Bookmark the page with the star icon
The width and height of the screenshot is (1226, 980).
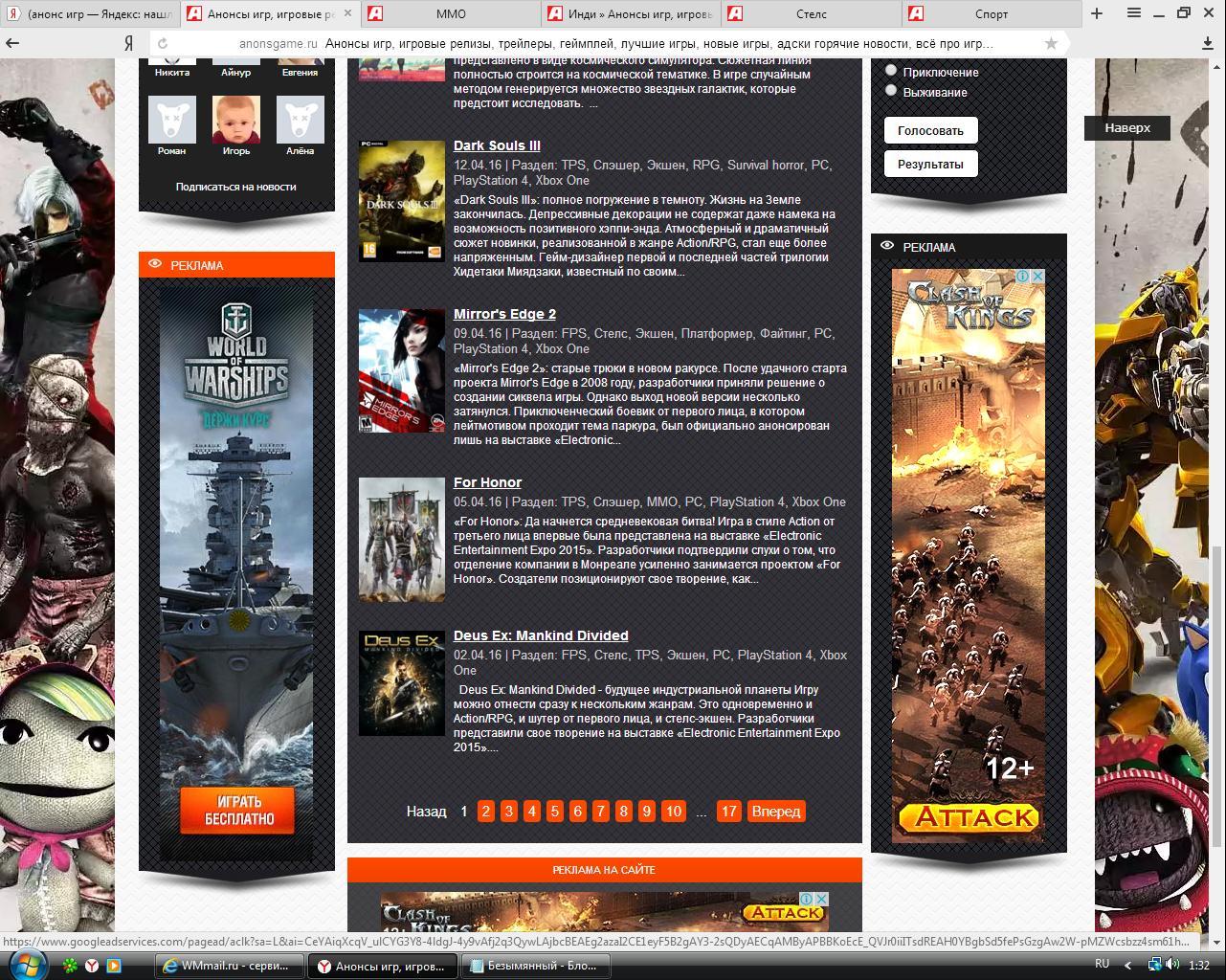[1052, 43]
